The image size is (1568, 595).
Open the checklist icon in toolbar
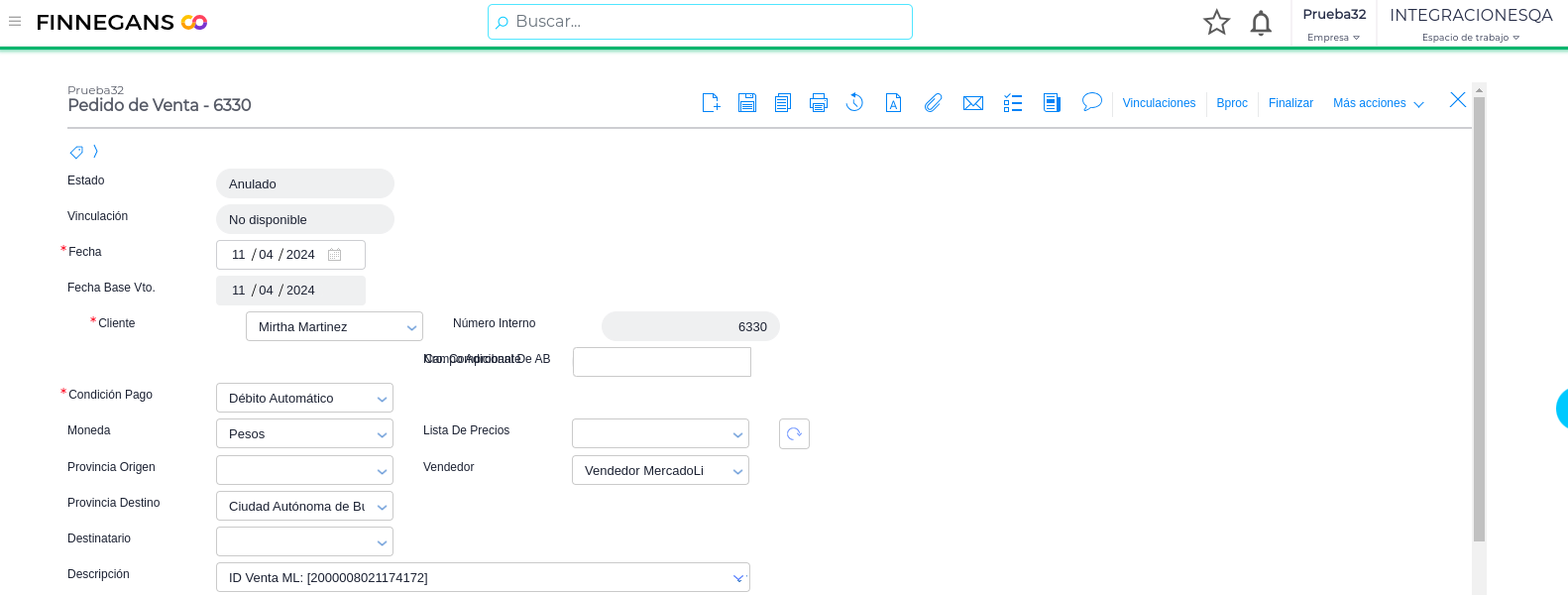pyautogui.click(x=1013, y=102)
